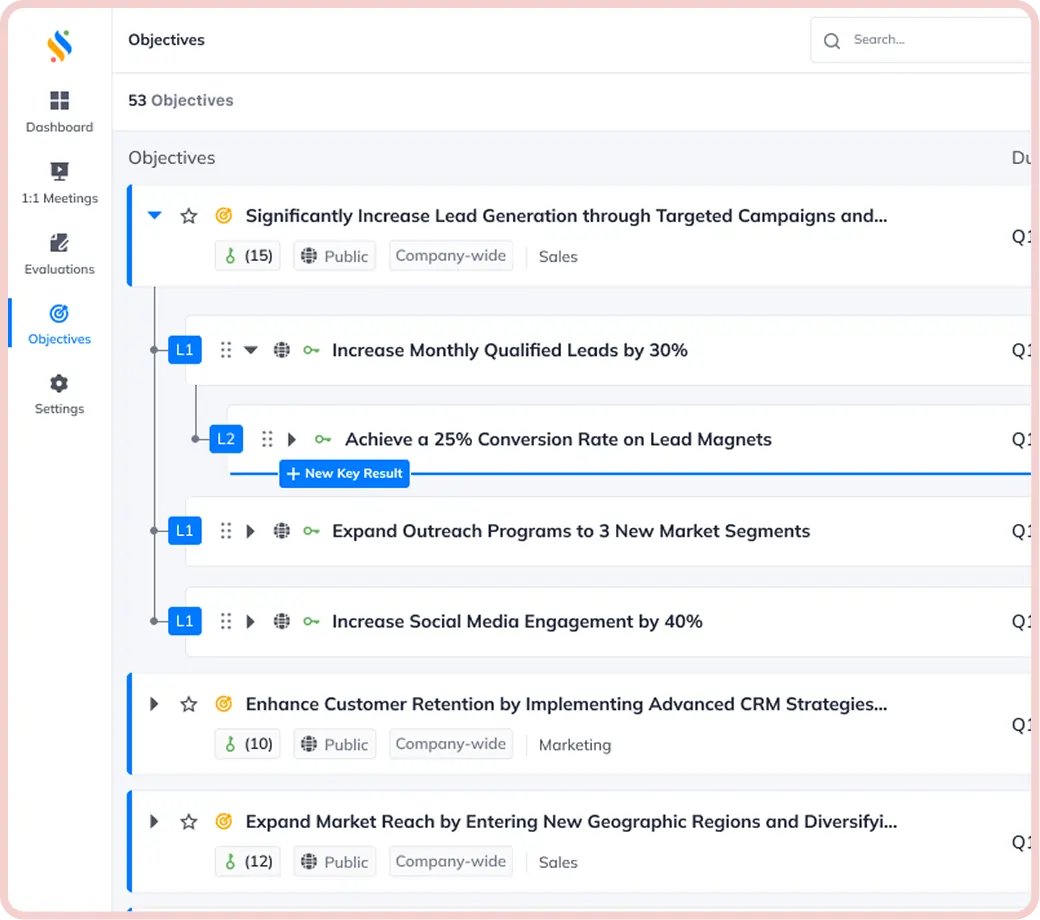Click target icon of Customer Retention objective

click(224, 704)
